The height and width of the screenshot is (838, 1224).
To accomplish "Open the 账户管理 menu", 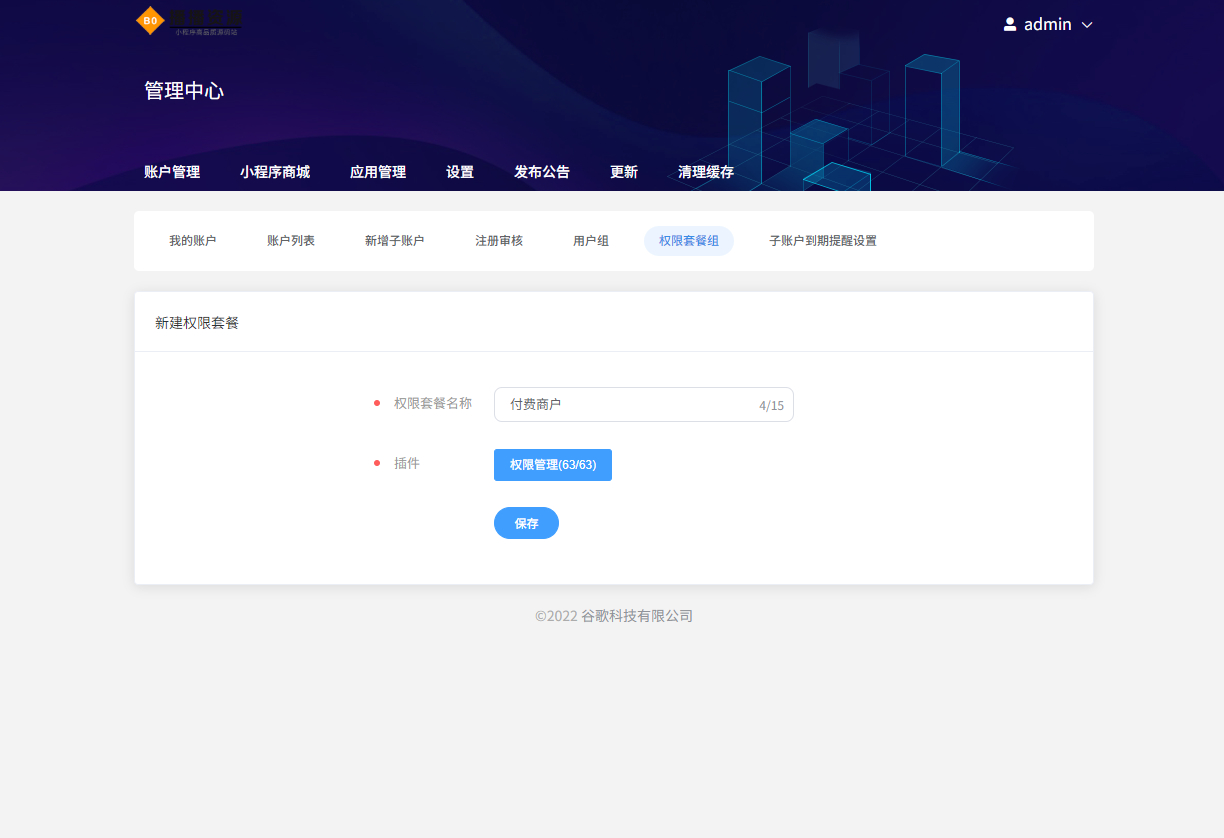I will [171, 171].
